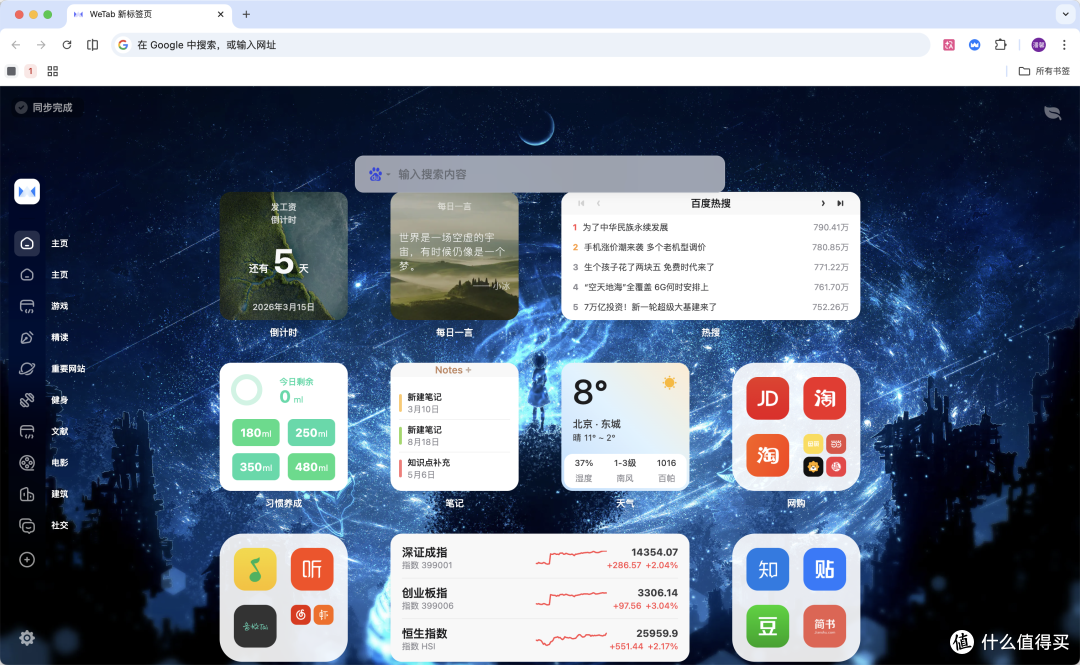Open the 发工资 countdown widget
Viewport: 1080px width, 665px height.
point(284,256)
